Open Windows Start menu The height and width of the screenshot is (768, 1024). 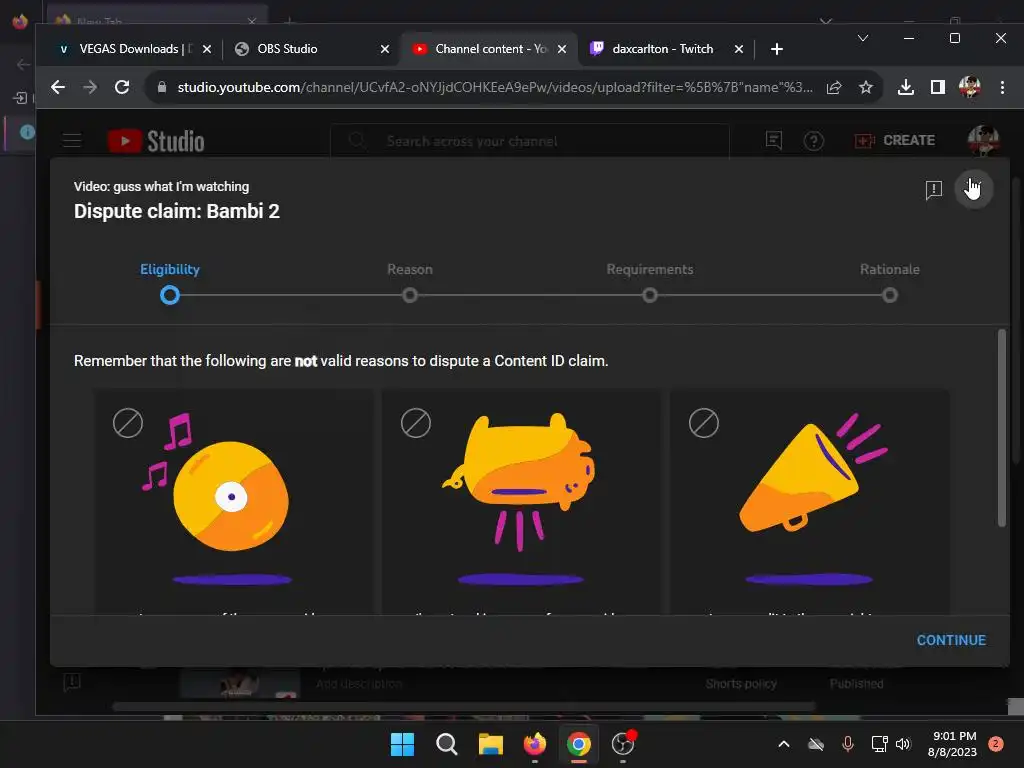(x=402, y=744)
